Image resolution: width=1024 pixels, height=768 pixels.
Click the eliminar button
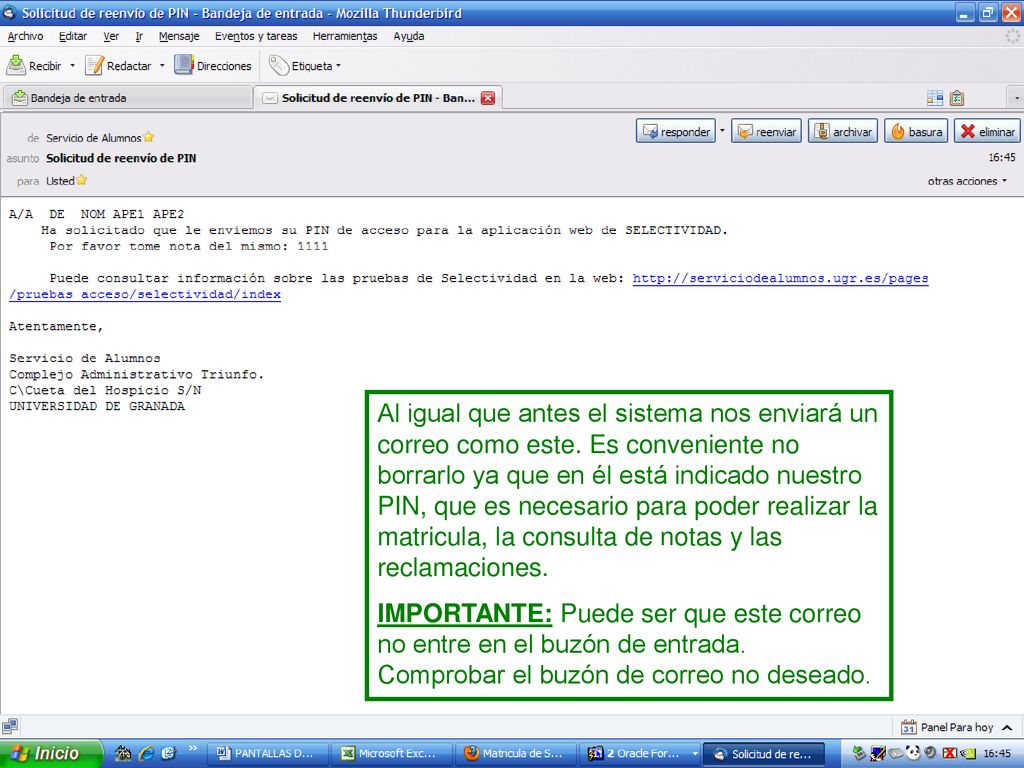tap(987, 131)
